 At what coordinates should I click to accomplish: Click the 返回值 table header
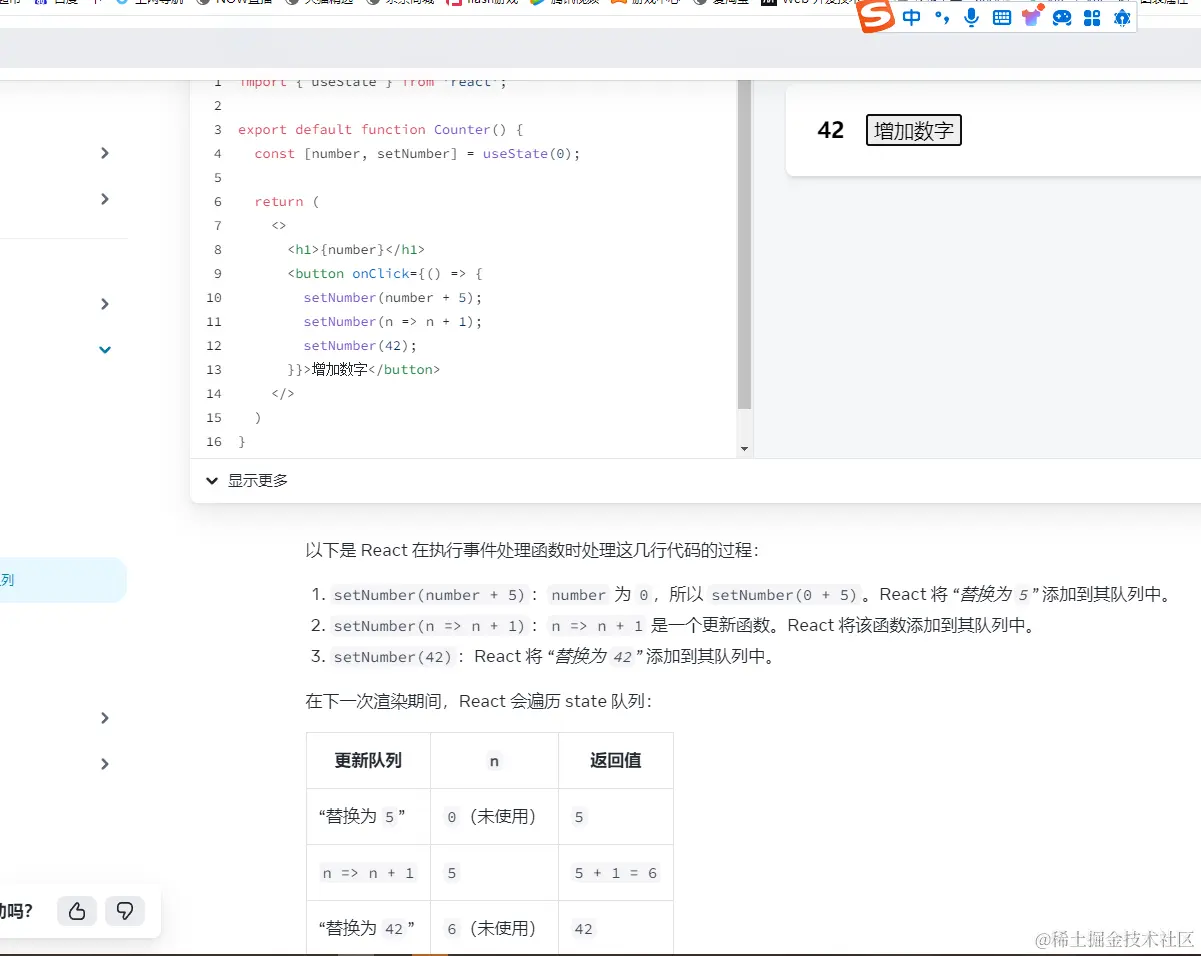pyautogui.click(x=616, y=760)
